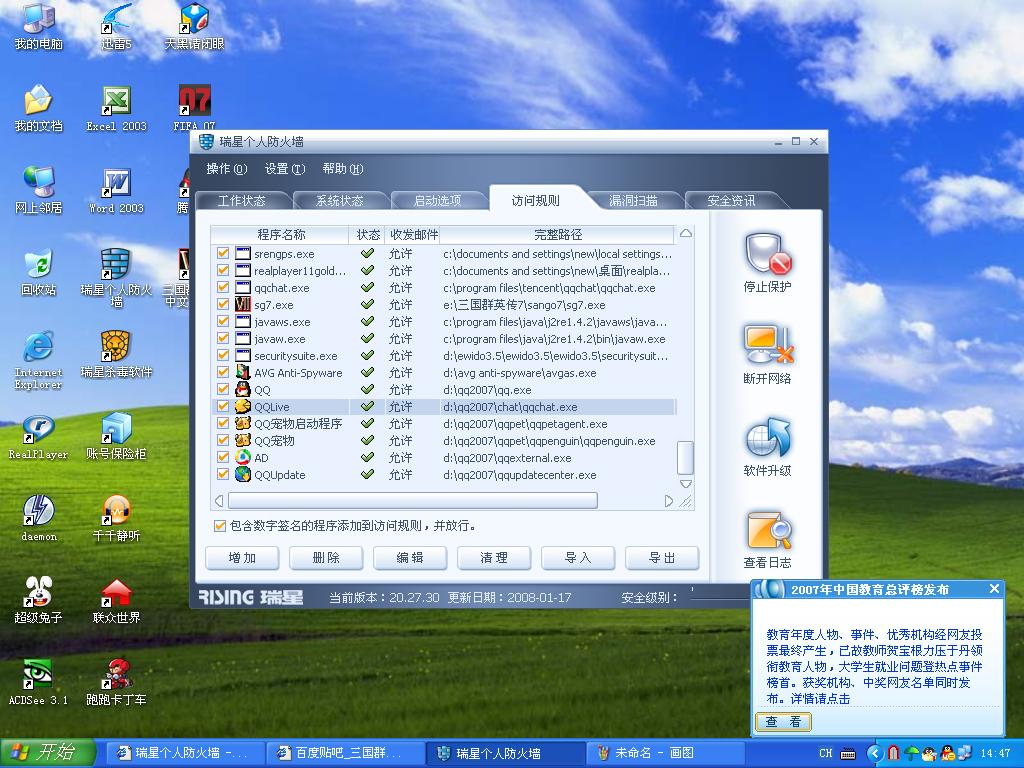Toggle the digitally signed programs (包含数字签名) checkbox
Viewport: 1024px width, 768px height.
click(219, 525)
